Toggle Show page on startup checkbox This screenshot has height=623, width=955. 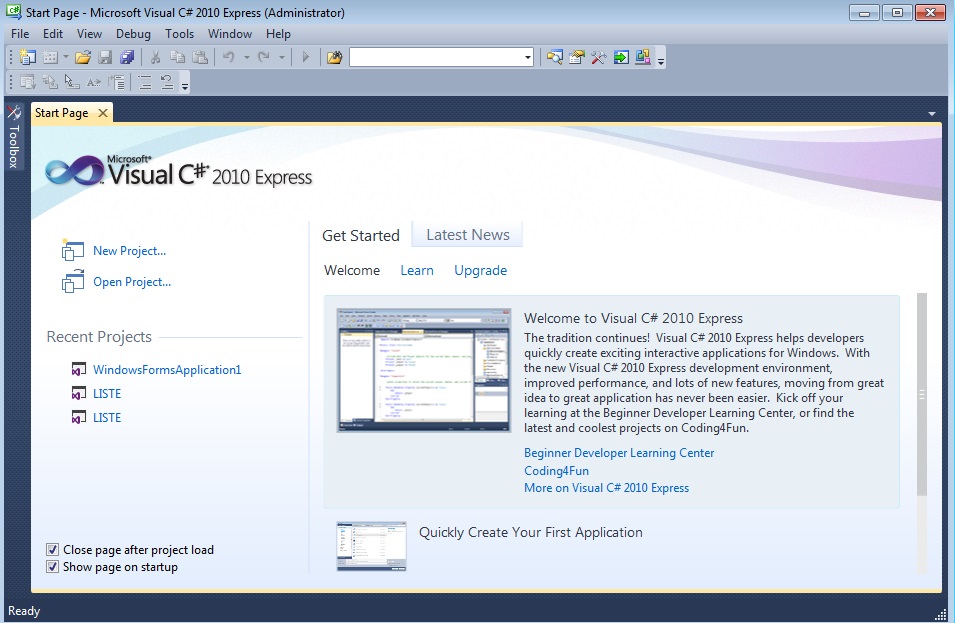(x=53, y=567)
